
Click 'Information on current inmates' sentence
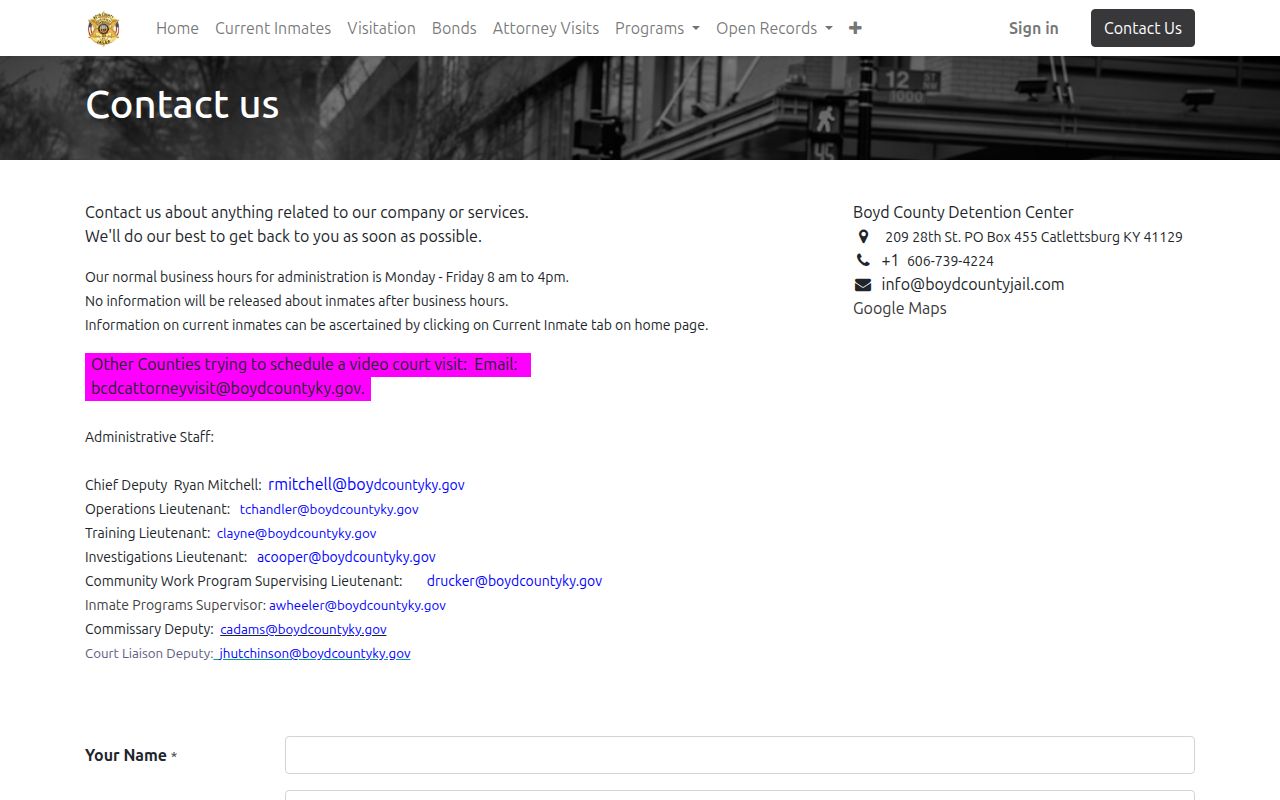(x=396, y=325)
